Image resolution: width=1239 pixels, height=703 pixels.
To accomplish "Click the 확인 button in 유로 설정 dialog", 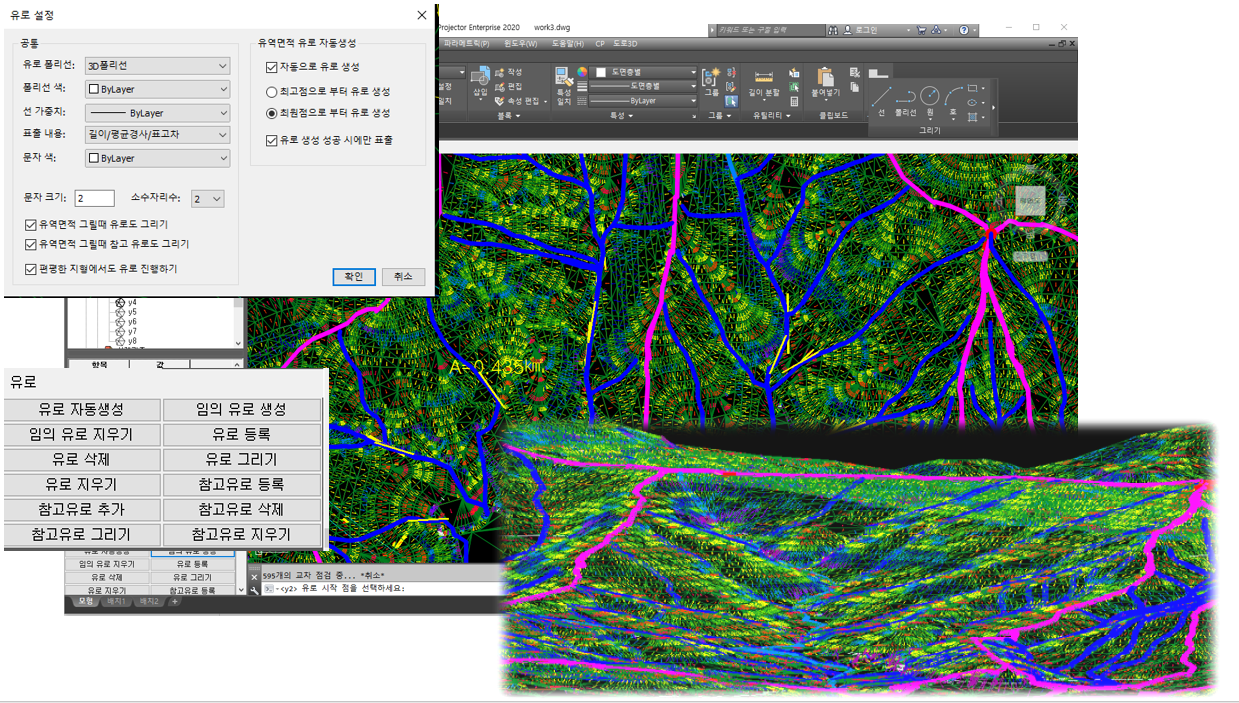I will click(x=354, y=277).
